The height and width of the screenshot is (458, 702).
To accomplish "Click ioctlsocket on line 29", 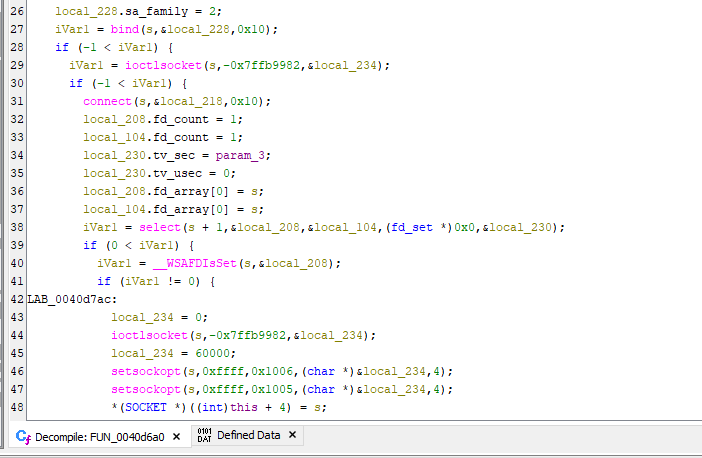I will coord(133,65).
